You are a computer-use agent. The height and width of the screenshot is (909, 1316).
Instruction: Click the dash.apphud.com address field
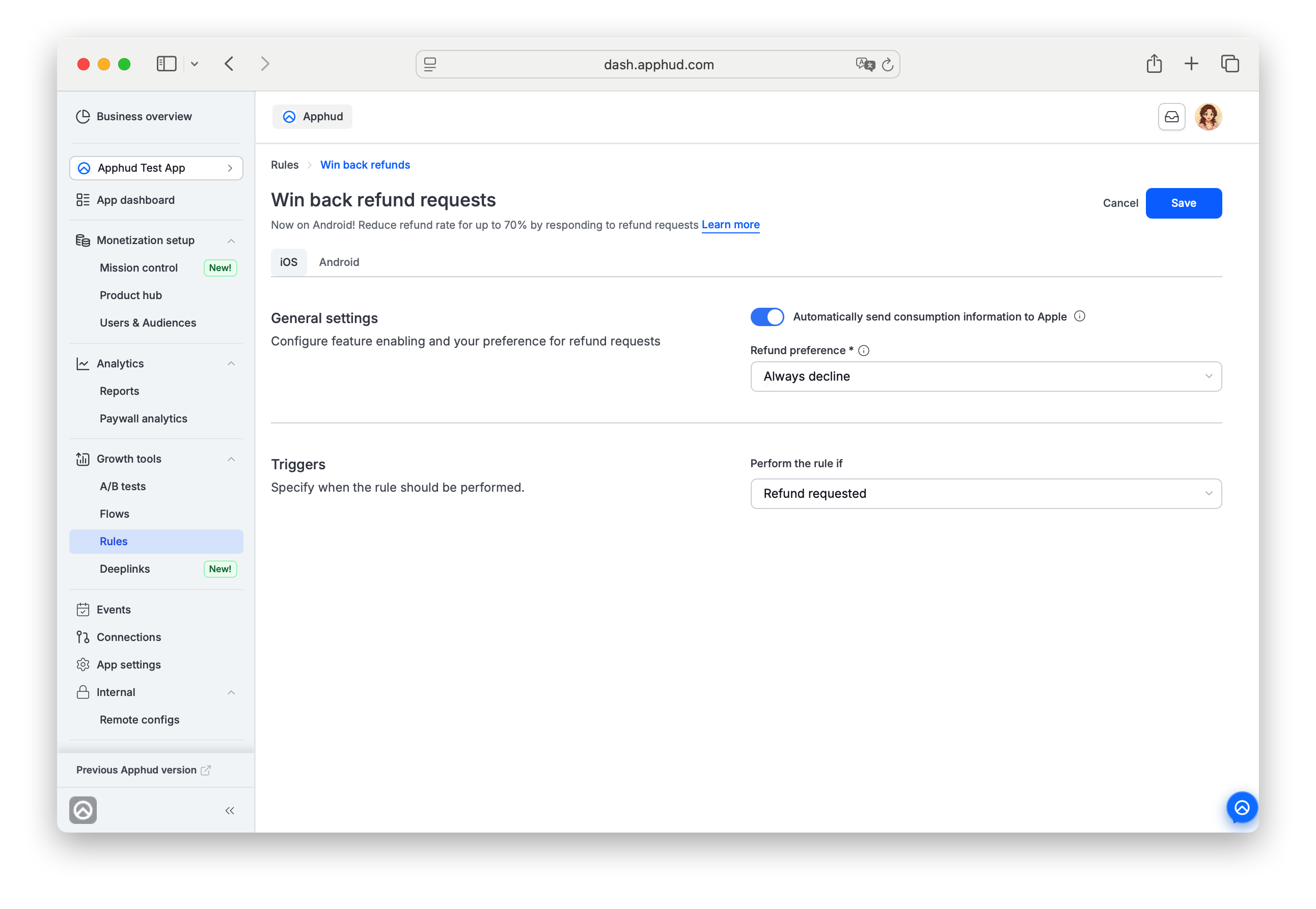657,64
